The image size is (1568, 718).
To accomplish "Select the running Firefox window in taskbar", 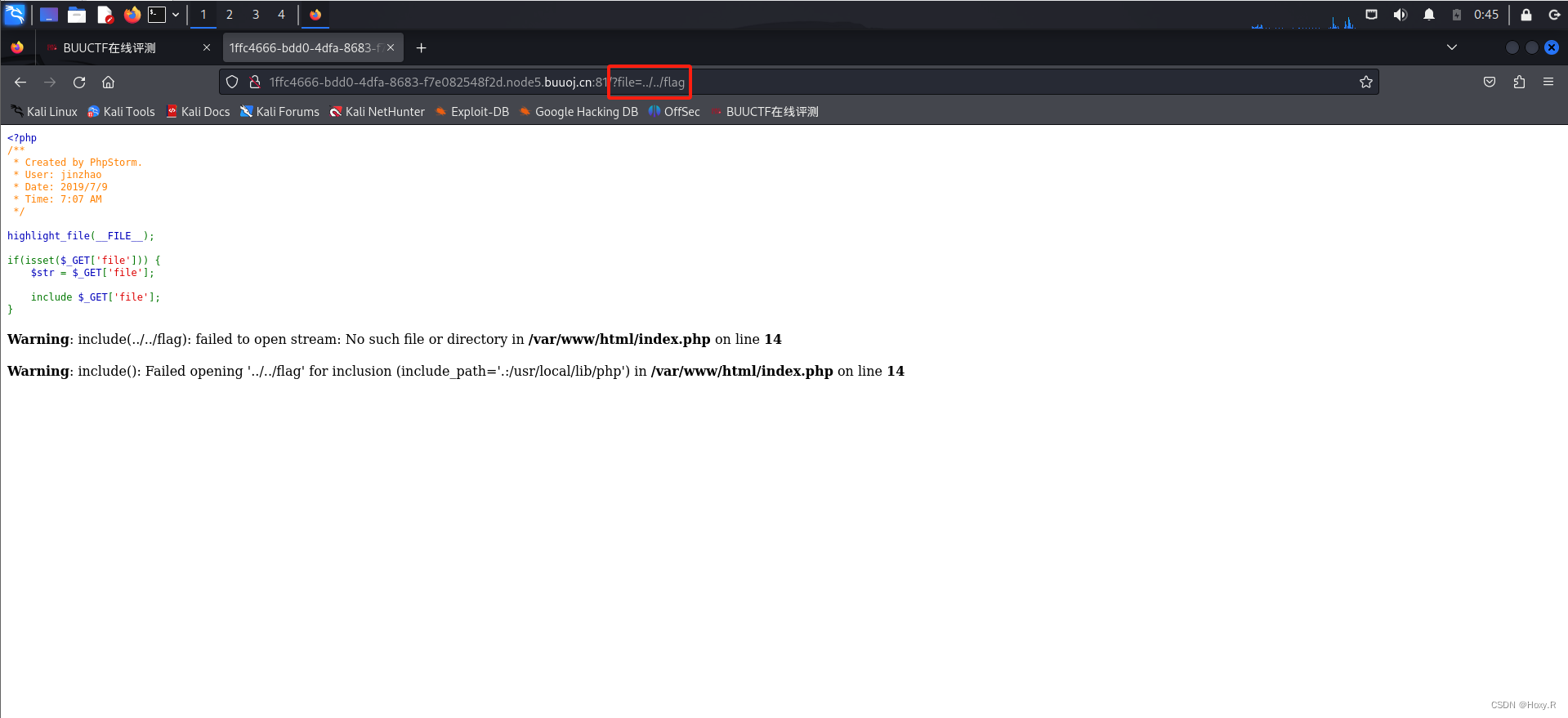I will tap(315, 15).
